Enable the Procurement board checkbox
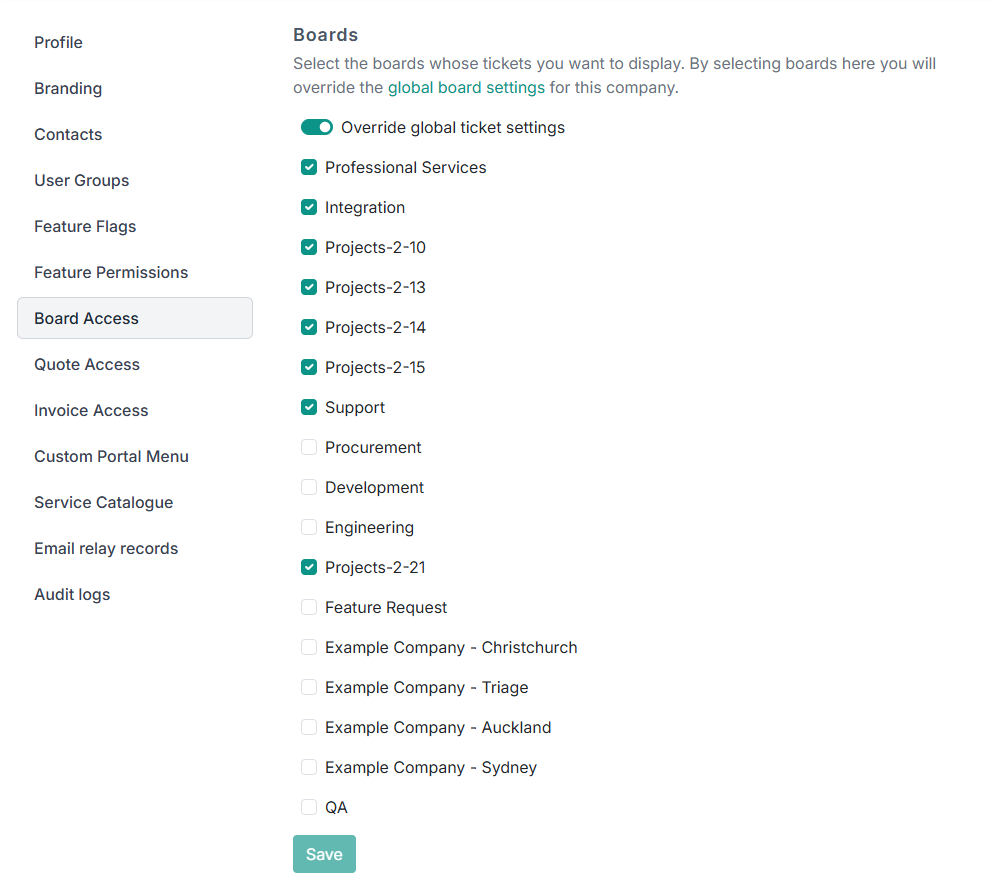 coord(309,448)
